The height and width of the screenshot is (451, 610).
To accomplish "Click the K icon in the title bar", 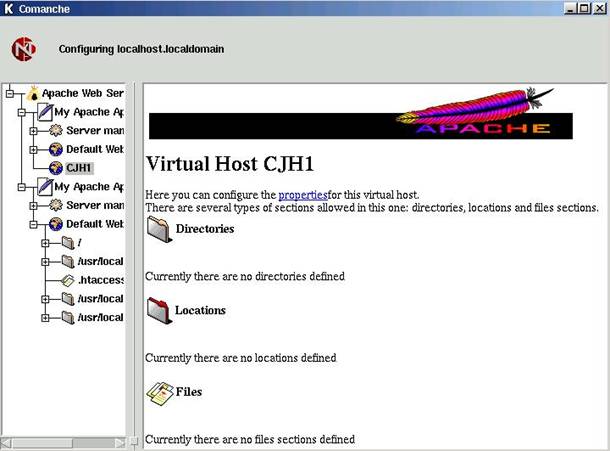I will click(9, 9).
